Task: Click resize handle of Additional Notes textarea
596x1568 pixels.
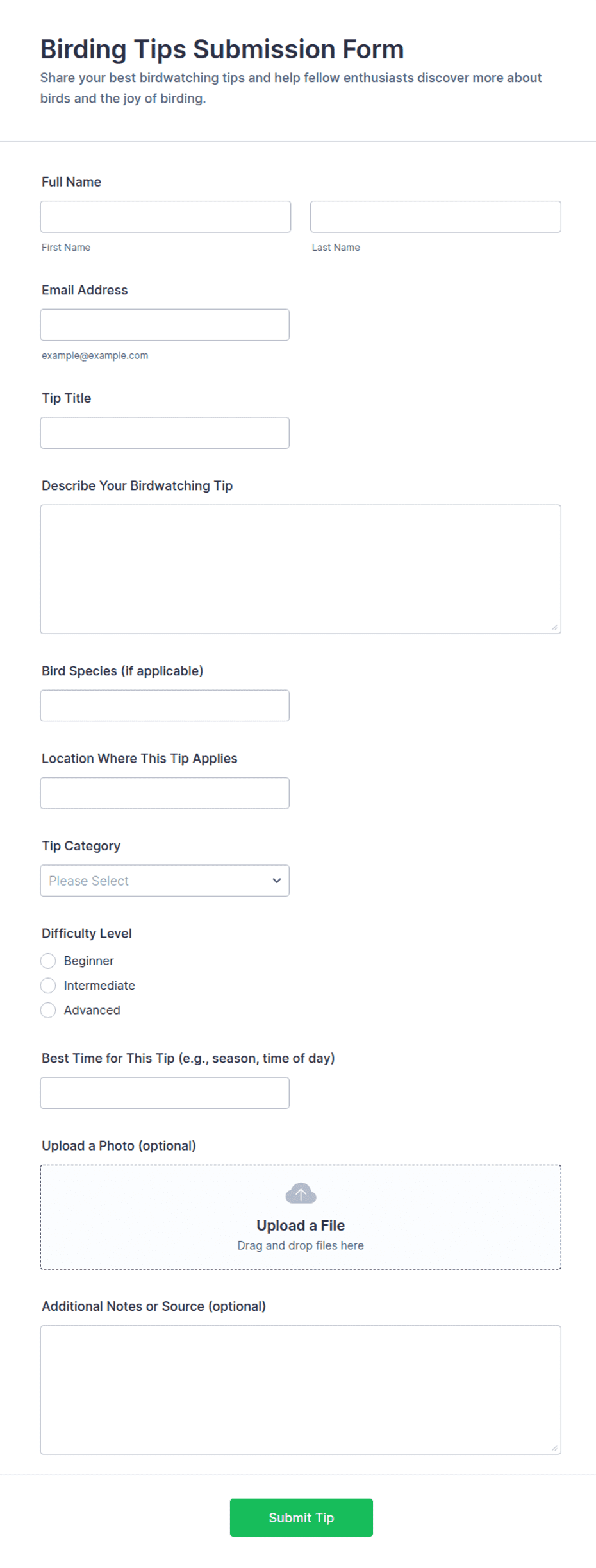Action: (x=554, y=1447)
